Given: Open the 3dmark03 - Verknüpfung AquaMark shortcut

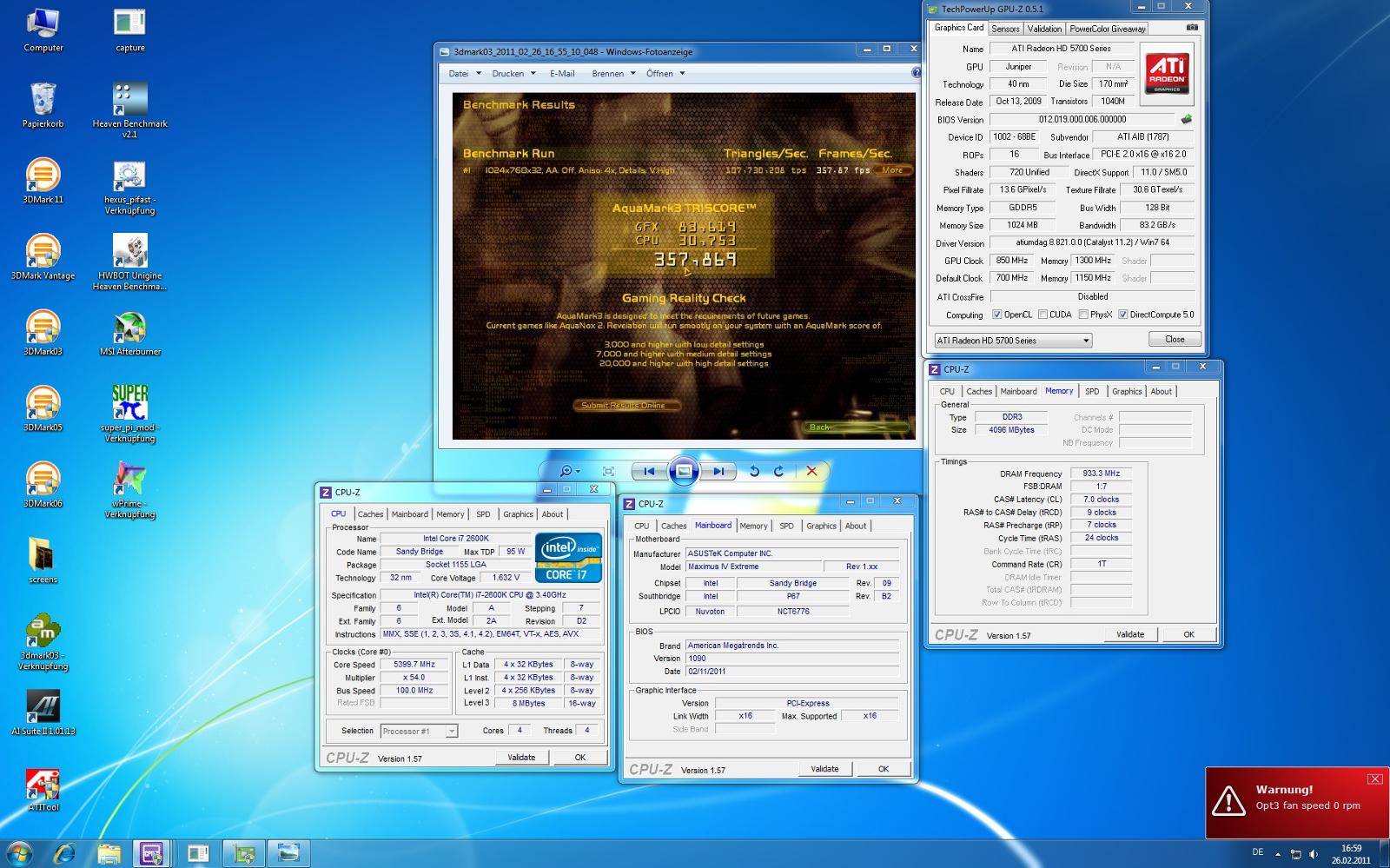Looking at the screenshot, I should [x=43, y=643].
